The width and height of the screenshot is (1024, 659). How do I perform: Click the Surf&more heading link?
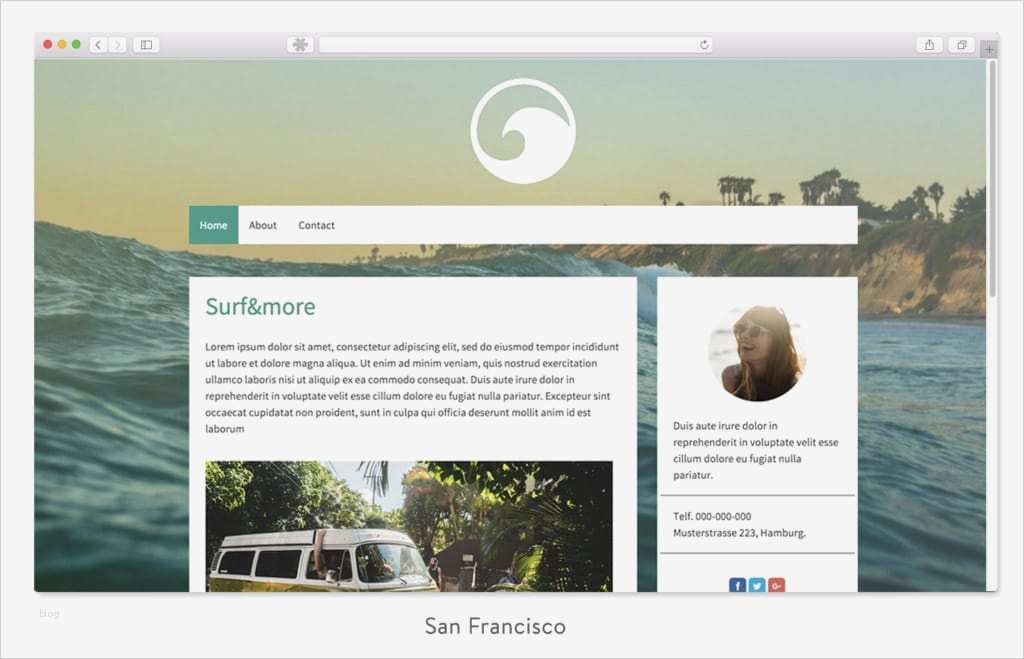click(x=260, y=306)
